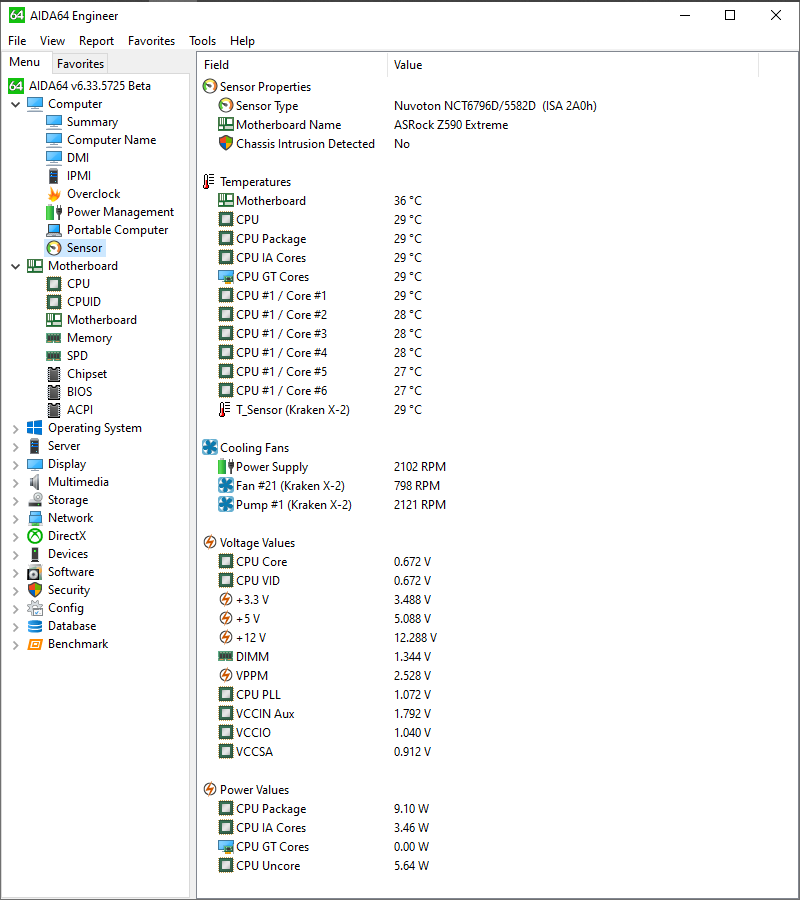Open the Report menu

[x=96, y=41]
